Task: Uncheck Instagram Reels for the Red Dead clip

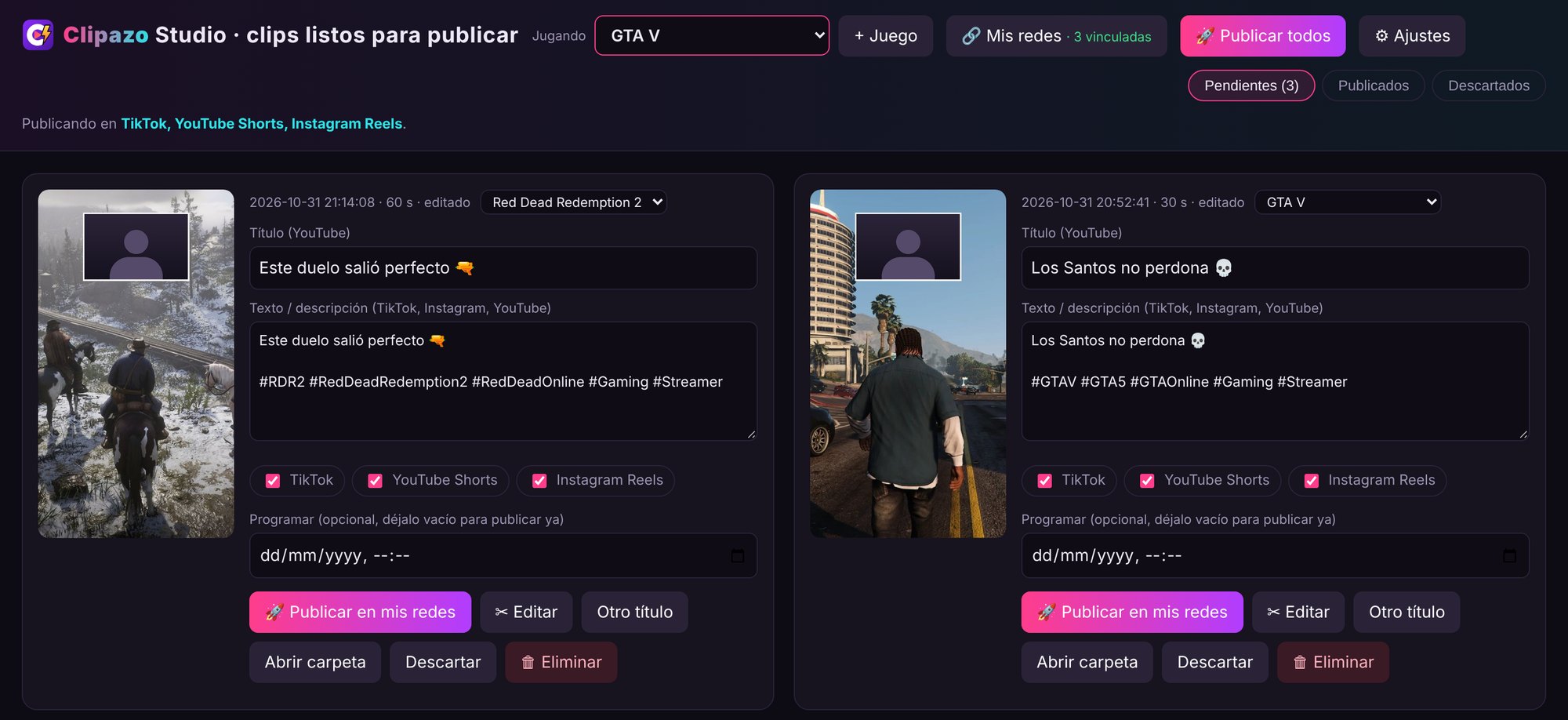Action: tap(539, 481)
